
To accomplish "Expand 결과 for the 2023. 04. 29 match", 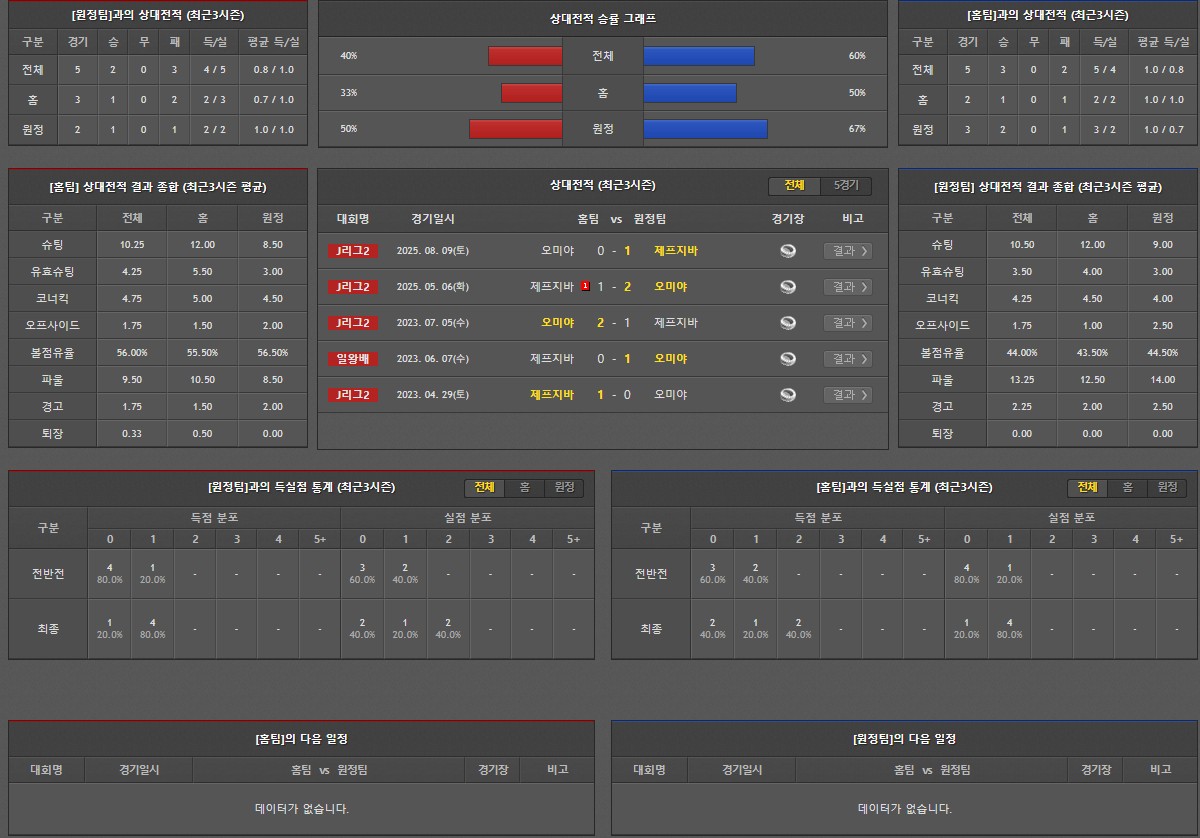I will (847, 395).
